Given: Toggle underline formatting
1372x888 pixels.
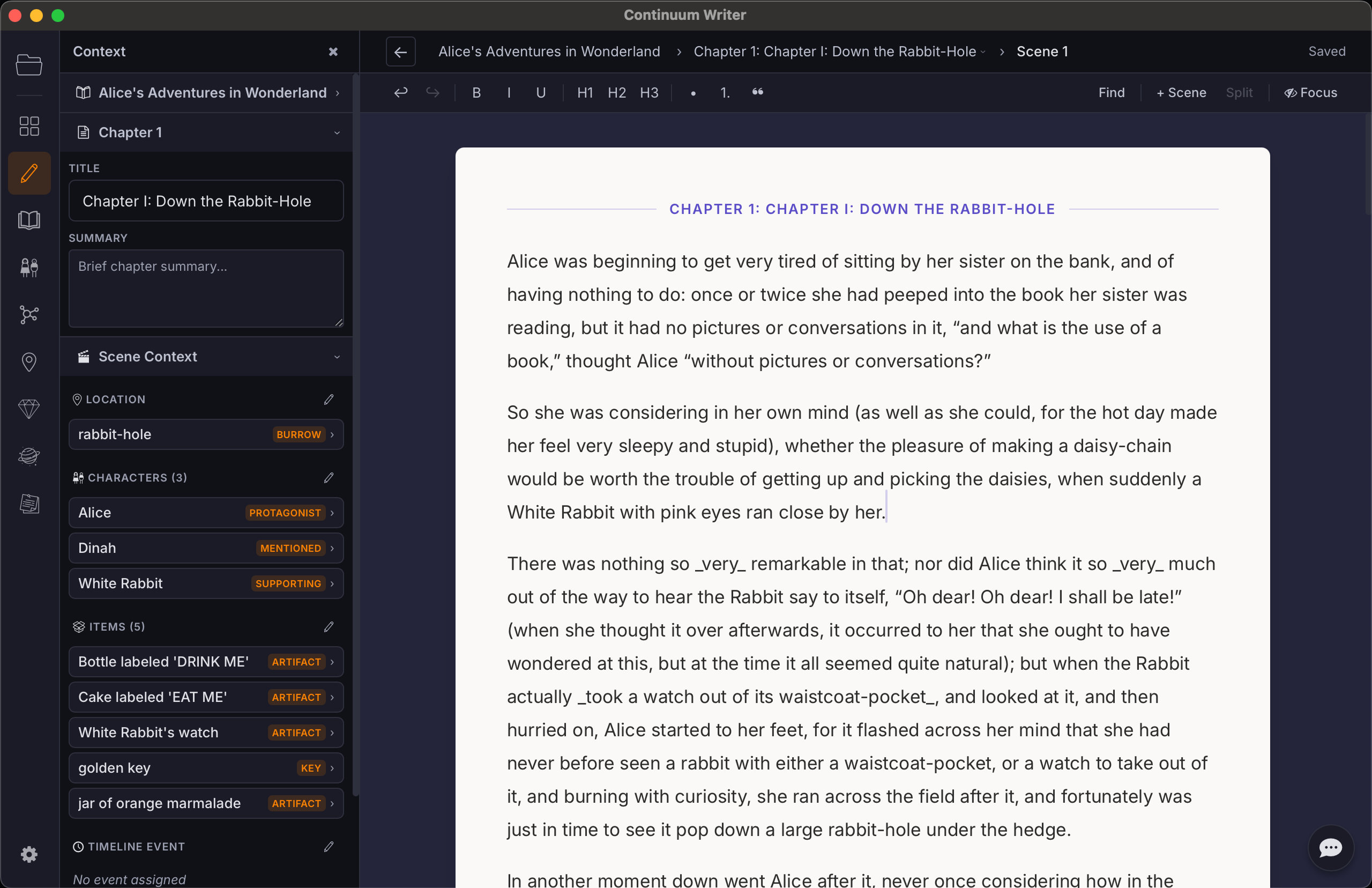Looking at the screenshot, I should click(x=541, y=93).
